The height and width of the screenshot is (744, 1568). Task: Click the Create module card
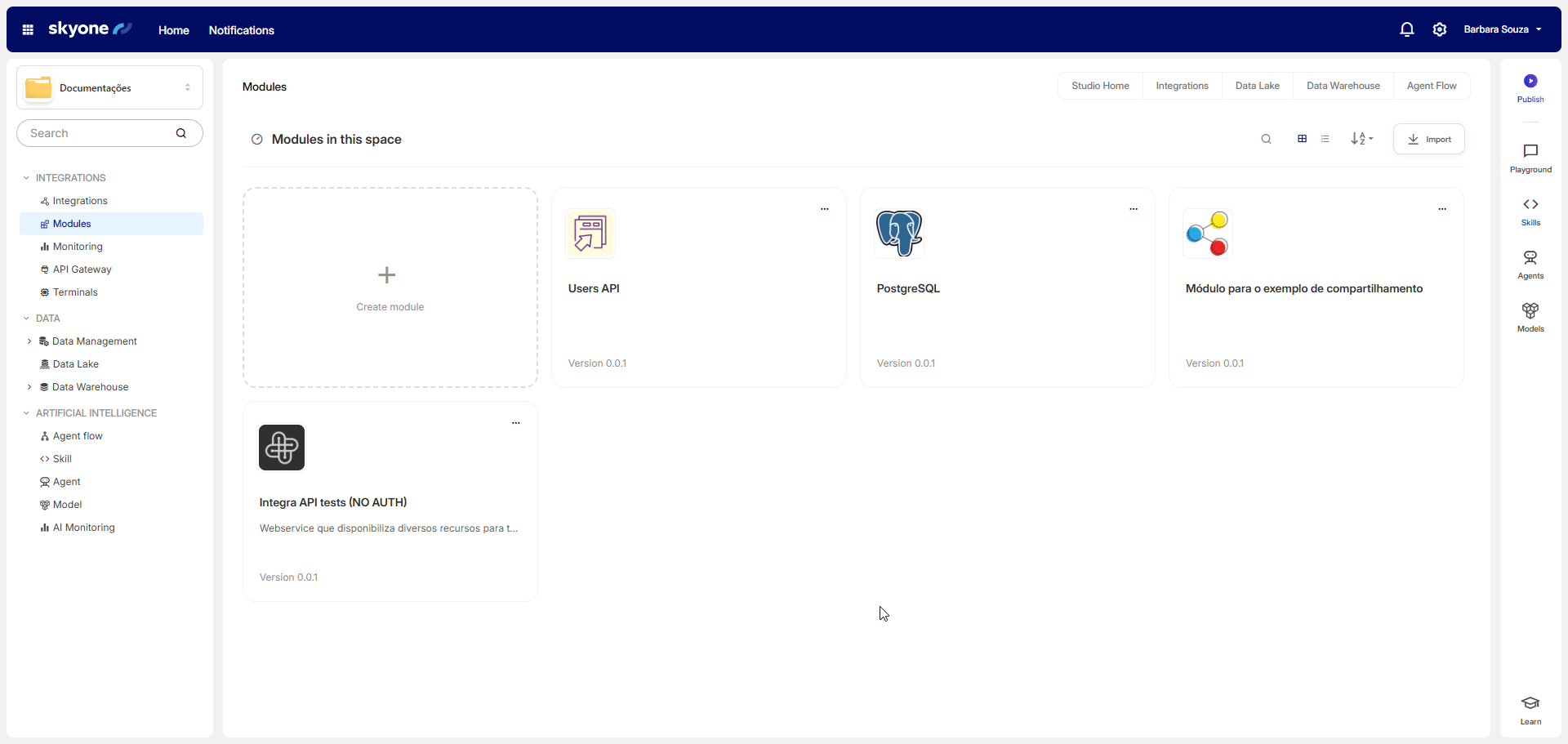point(390,287)
